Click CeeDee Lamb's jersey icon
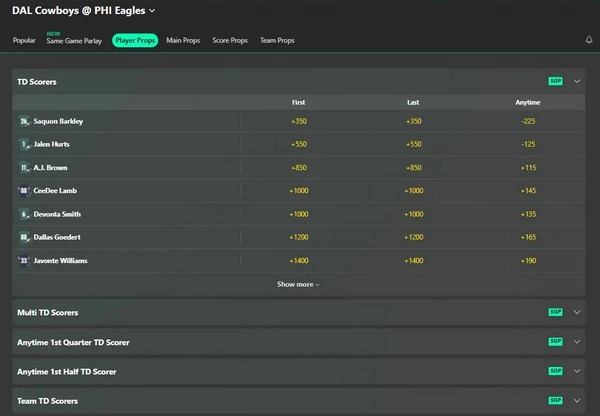600x416 pixels. pos(24,191)
